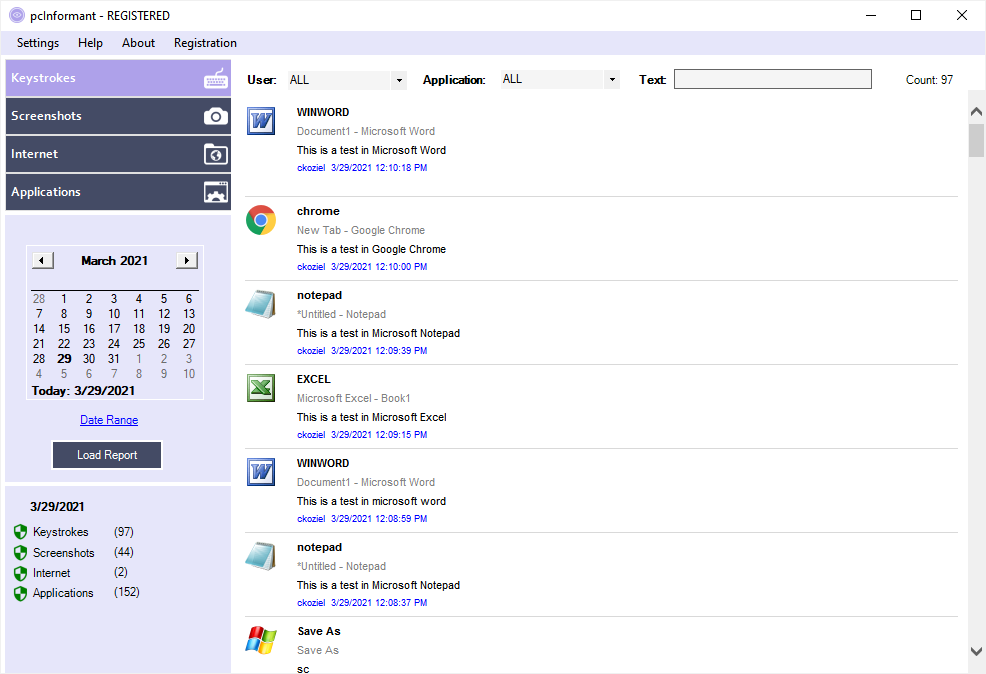Click ckoziel link at 12:10:00 PM
Image resolution: width=986 pixels, height=674 pixels.
pyautogui.click(x=311, y=267)
